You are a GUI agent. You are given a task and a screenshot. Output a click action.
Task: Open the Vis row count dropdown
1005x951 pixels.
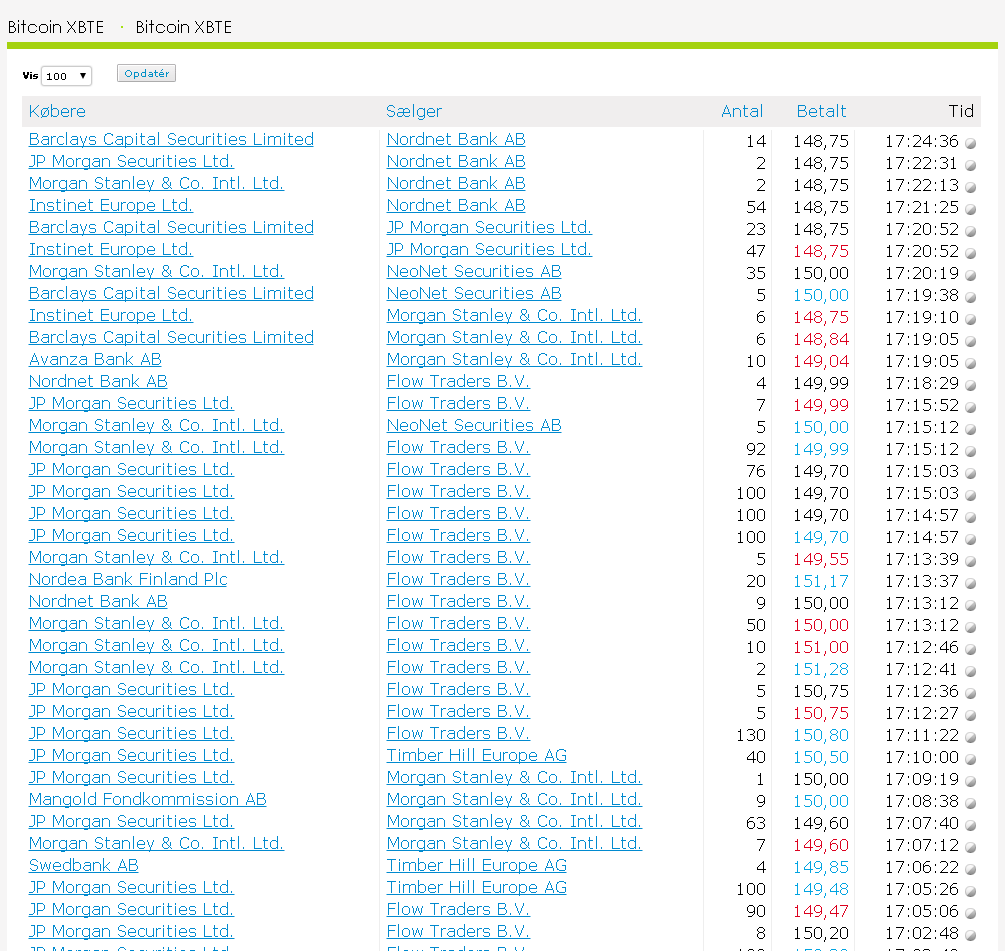click(x=66, y=76)
